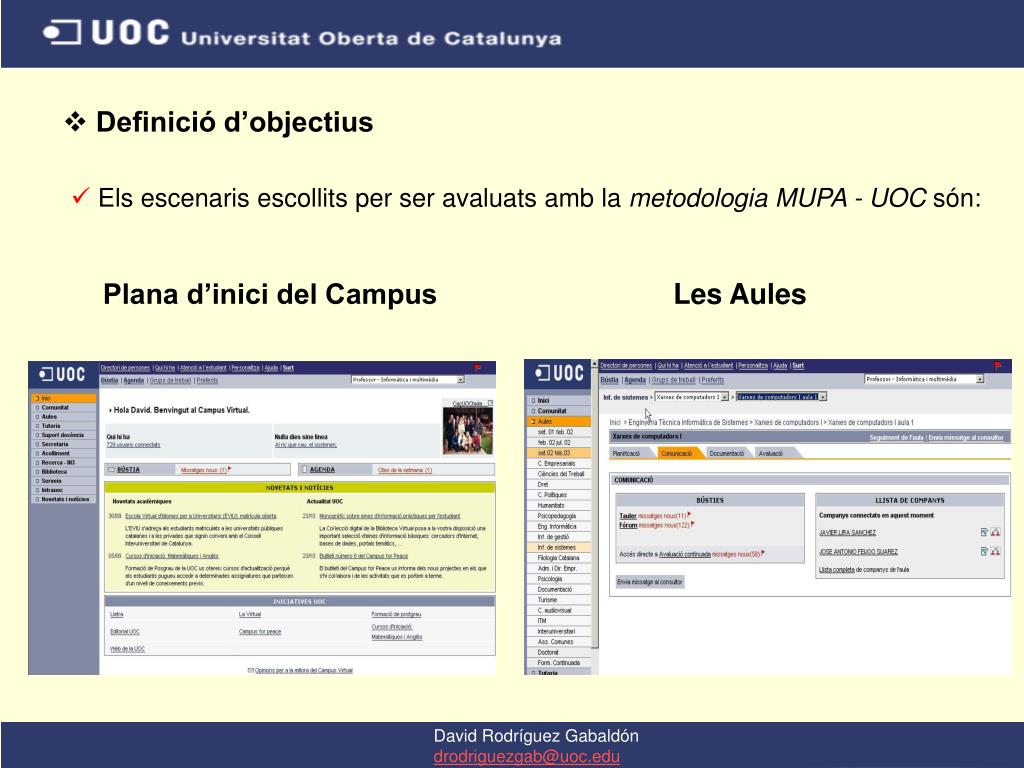Open the Avaluació continuada link
This screenshot has height=768, width=1024.
click(684, 554)
